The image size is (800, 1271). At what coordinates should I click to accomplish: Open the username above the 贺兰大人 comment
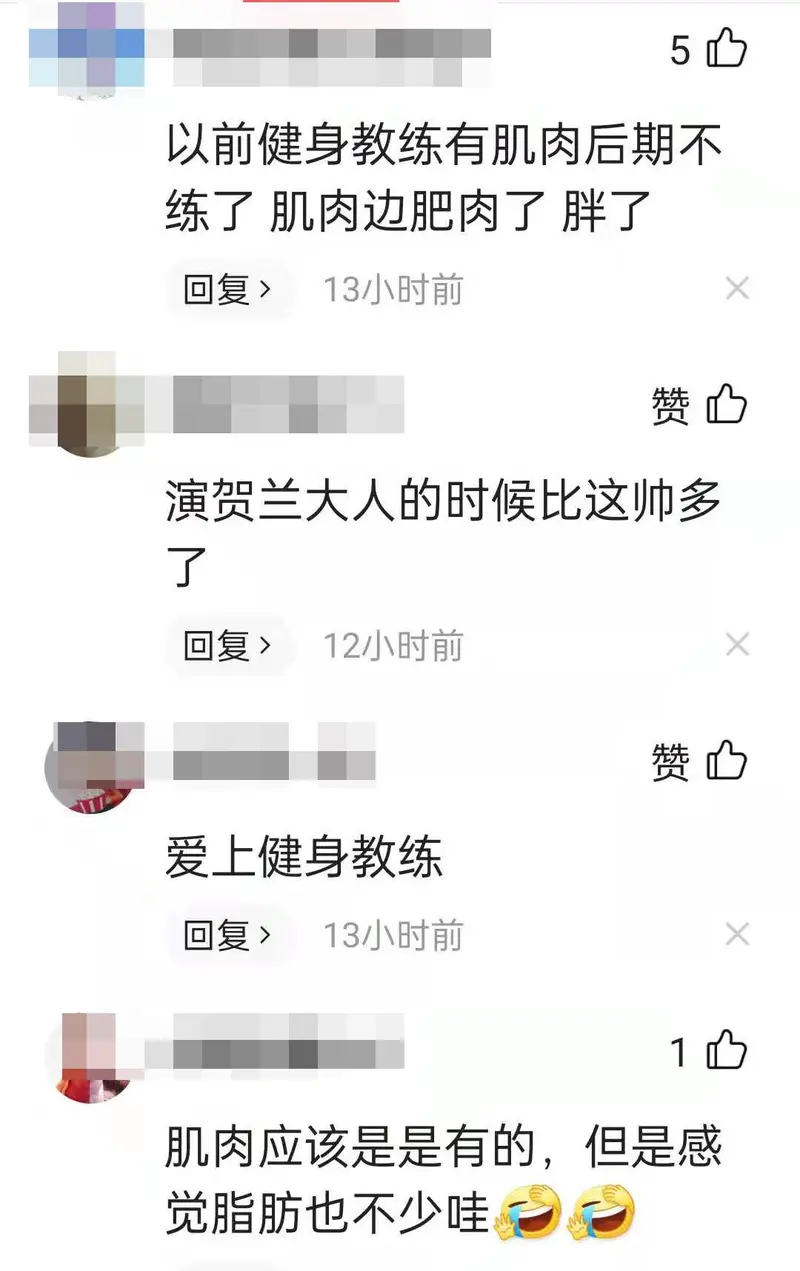point(288,404)
